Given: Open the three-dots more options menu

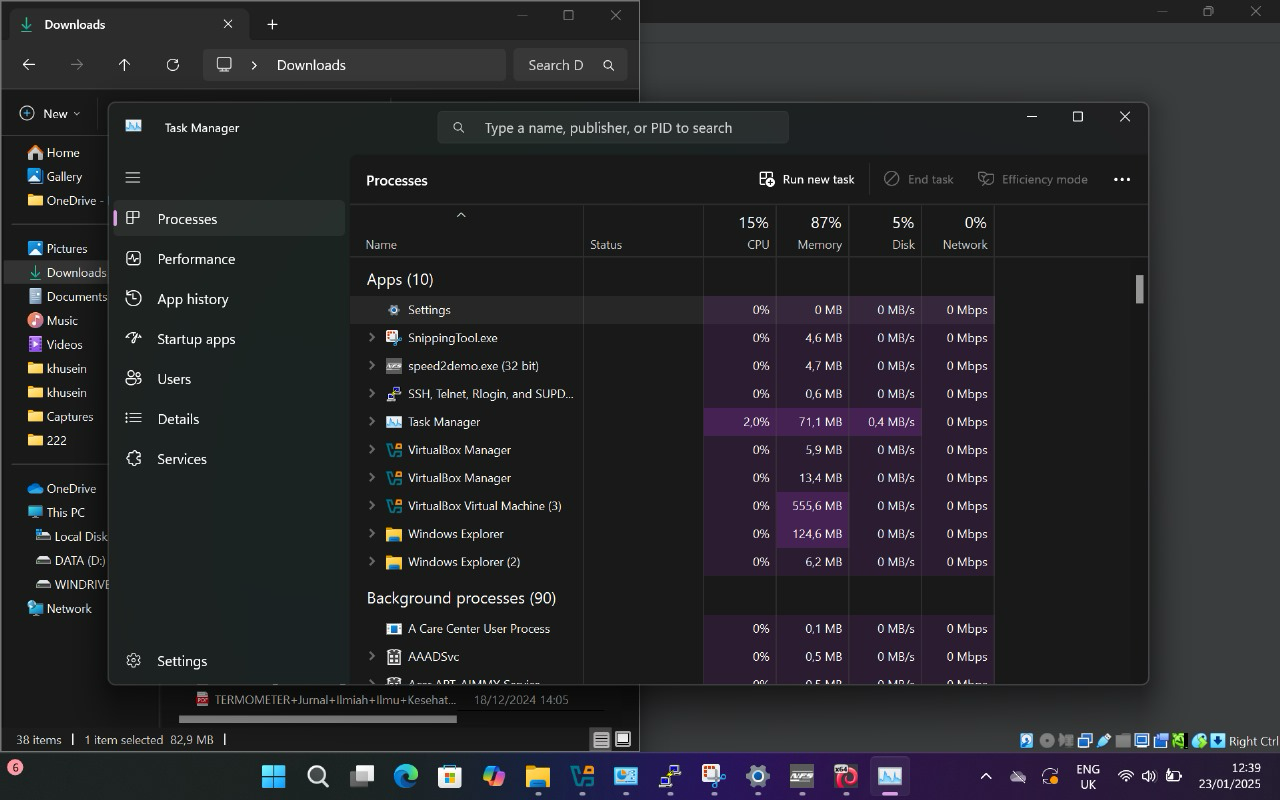Looking at the screenshot, I should click(1121, 179).
